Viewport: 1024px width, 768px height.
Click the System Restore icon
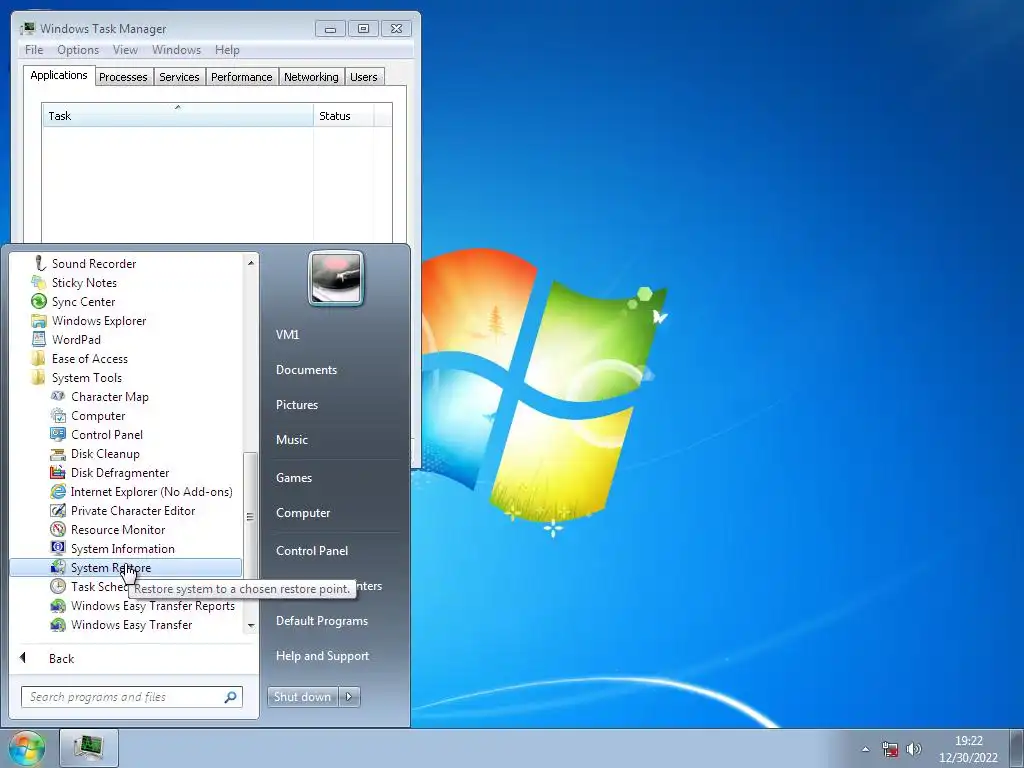[x=58, y=568]
